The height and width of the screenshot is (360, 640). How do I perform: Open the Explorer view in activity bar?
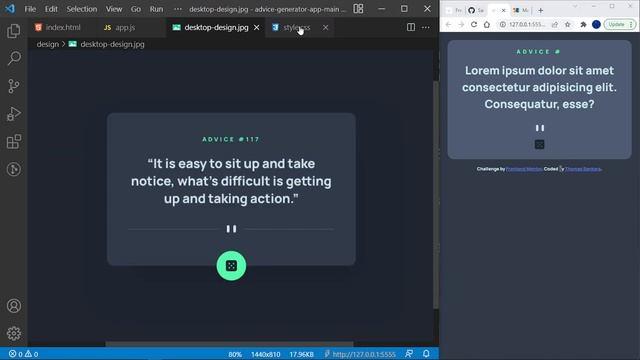[x=13, y=31]
